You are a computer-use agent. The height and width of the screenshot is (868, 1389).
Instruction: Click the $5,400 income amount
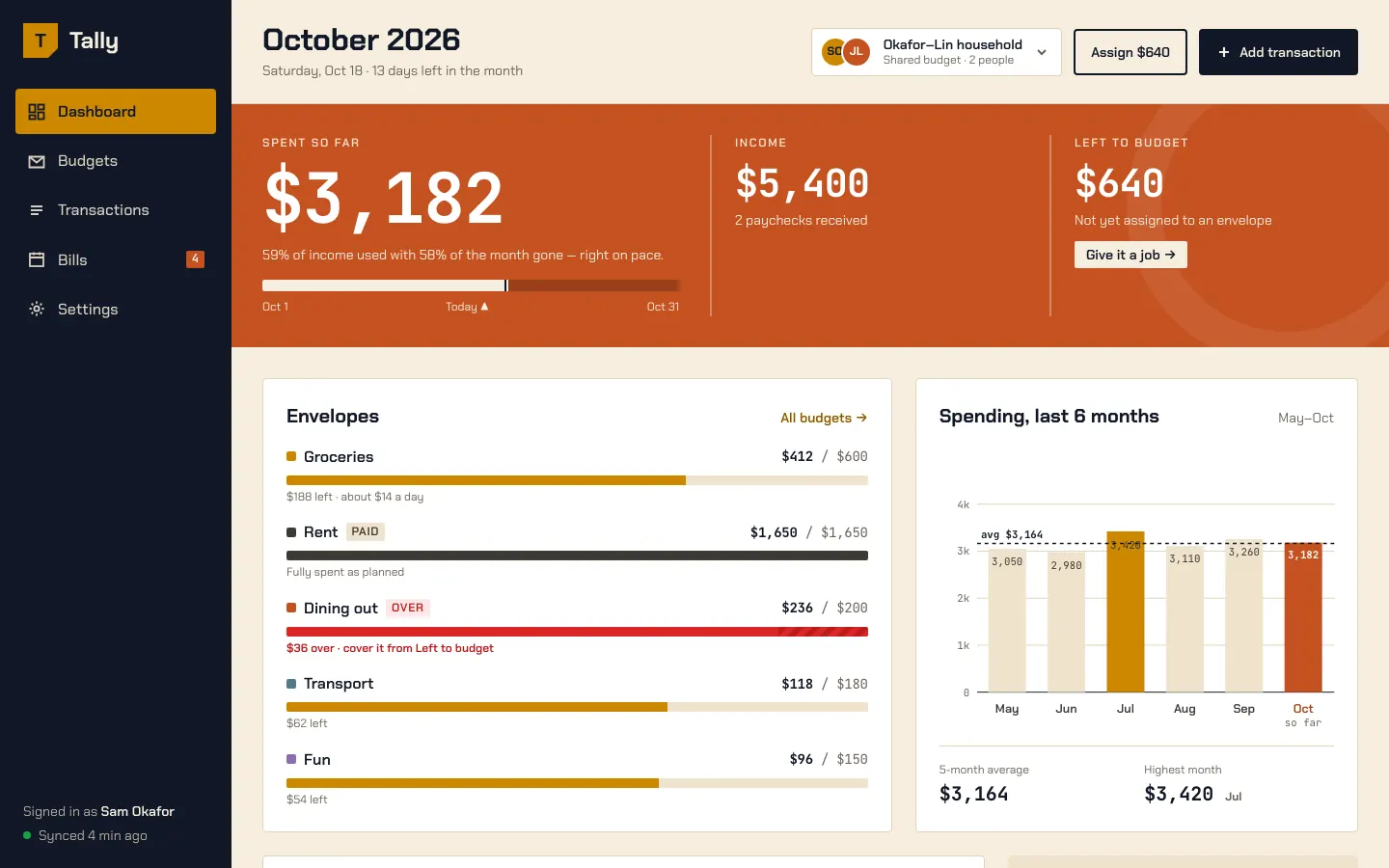click(x=803, y=183)
